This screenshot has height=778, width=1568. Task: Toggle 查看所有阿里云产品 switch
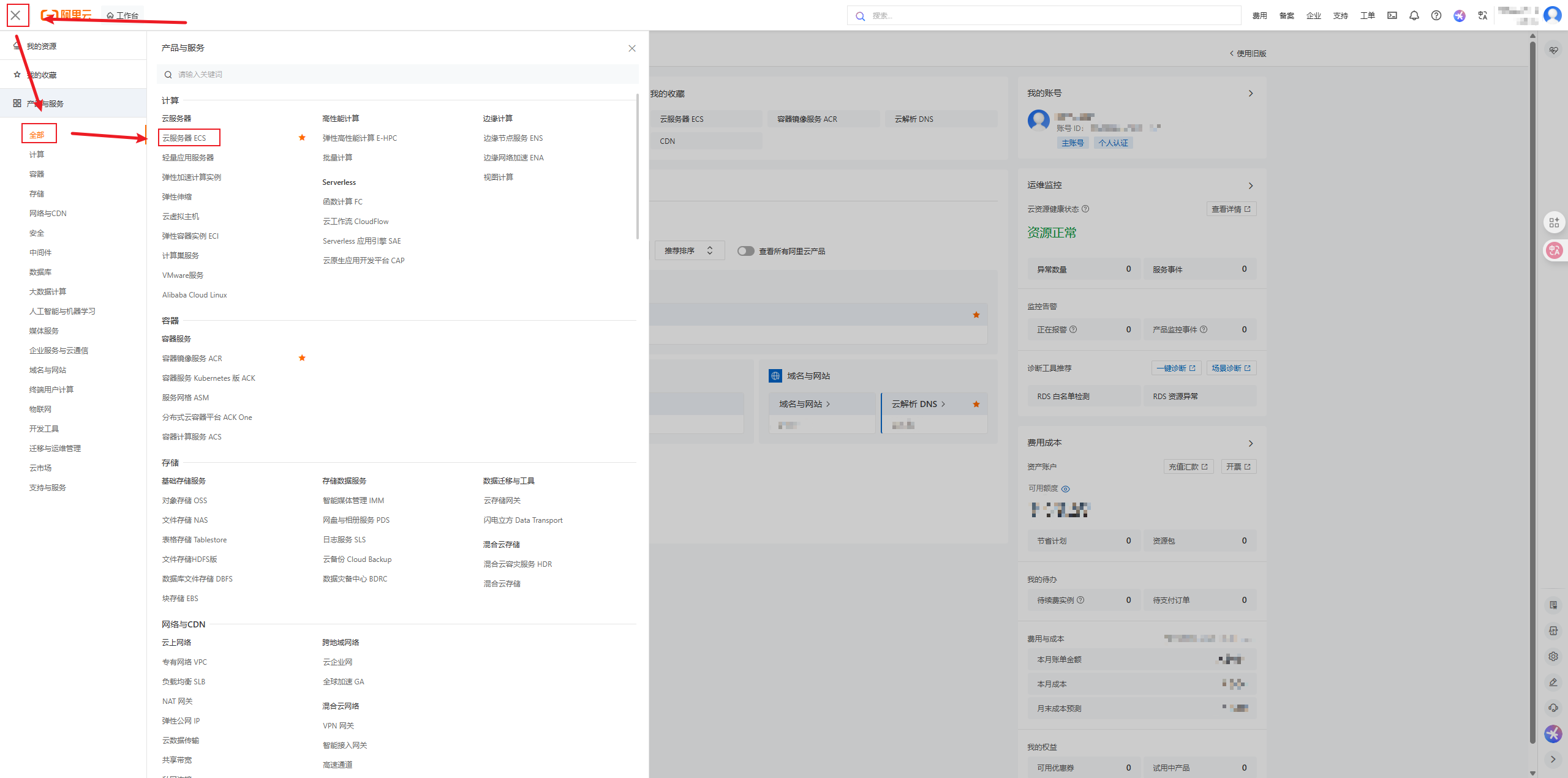click(745, 251)
